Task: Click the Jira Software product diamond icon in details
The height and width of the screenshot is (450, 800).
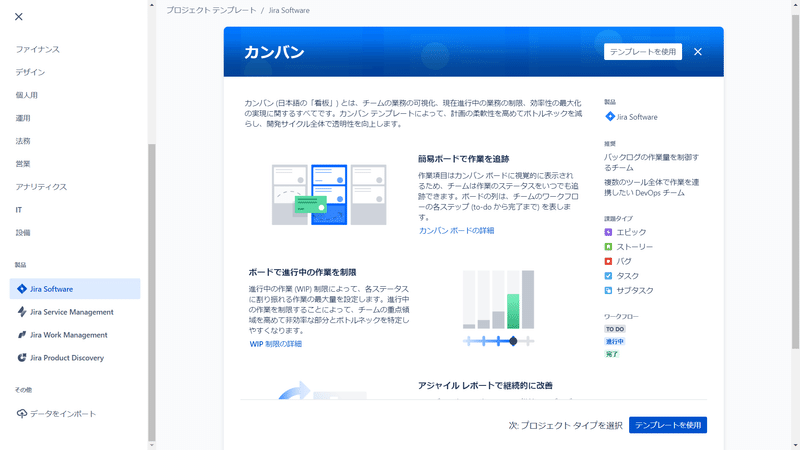Action: coord(610,116)
